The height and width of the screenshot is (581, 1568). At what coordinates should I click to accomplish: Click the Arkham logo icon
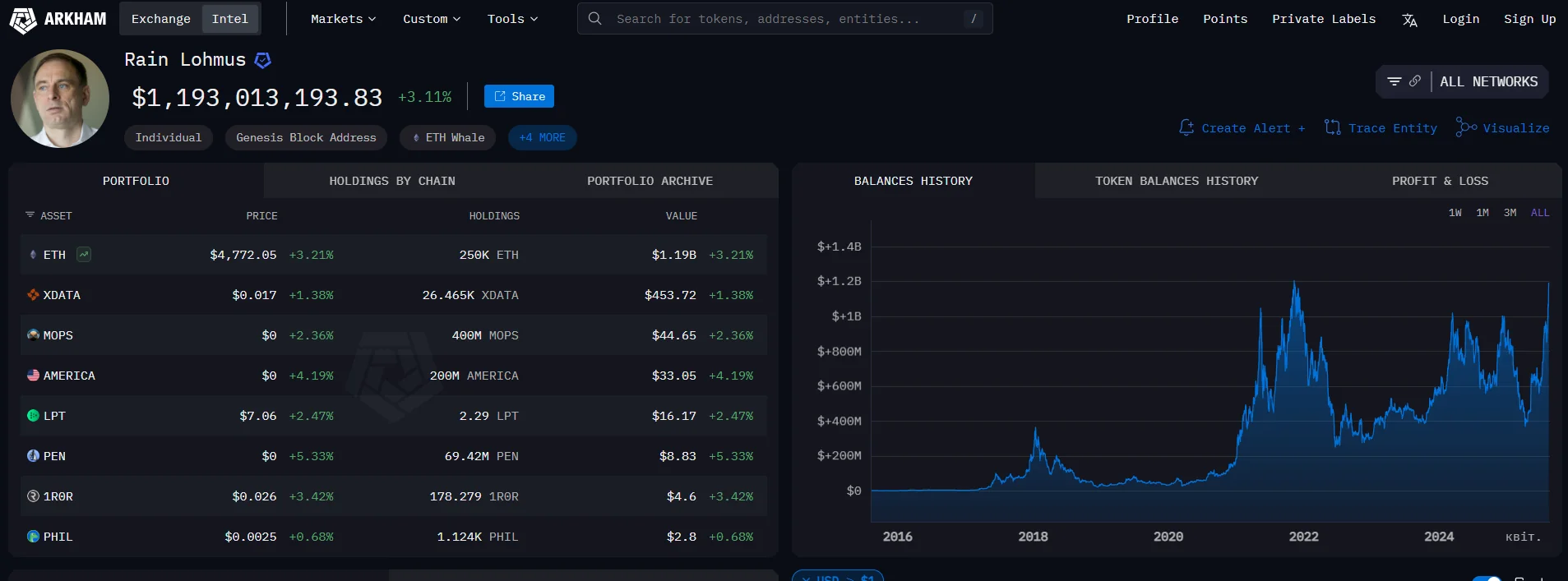point(23,20)
